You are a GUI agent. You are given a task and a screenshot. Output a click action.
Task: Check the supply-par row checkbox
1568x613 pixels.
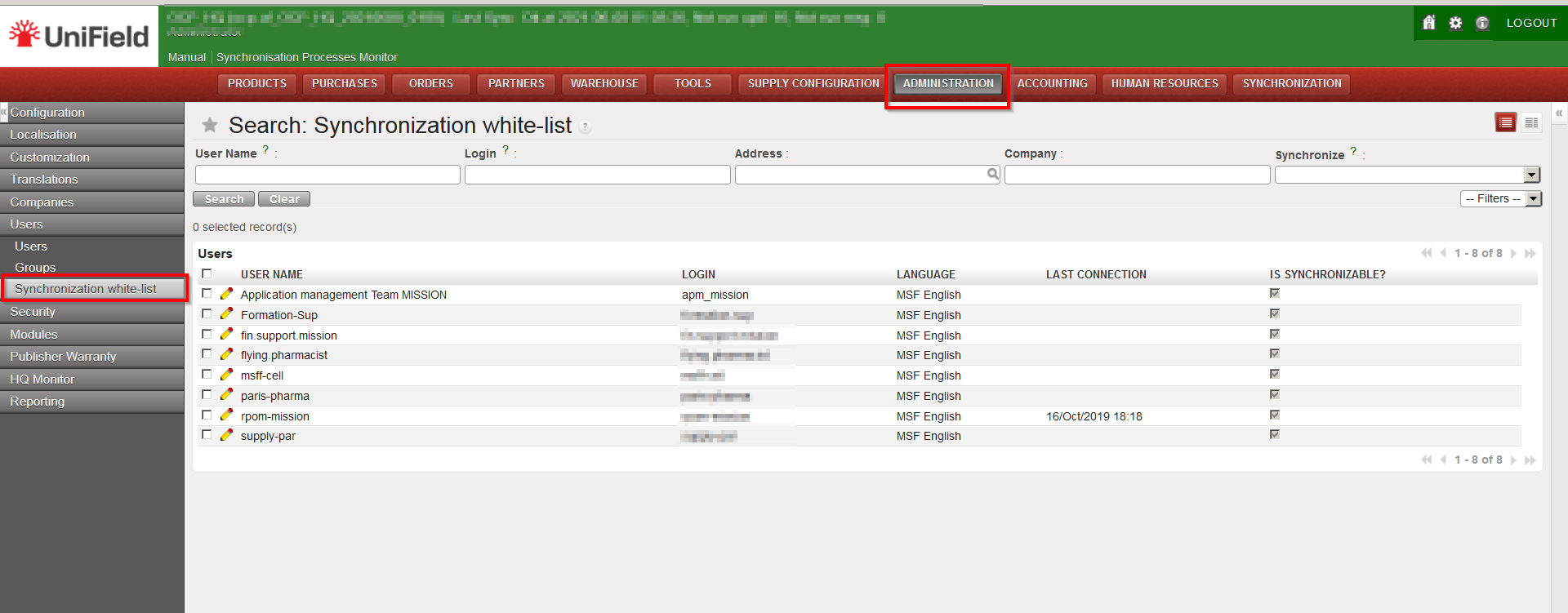point(207,434)
